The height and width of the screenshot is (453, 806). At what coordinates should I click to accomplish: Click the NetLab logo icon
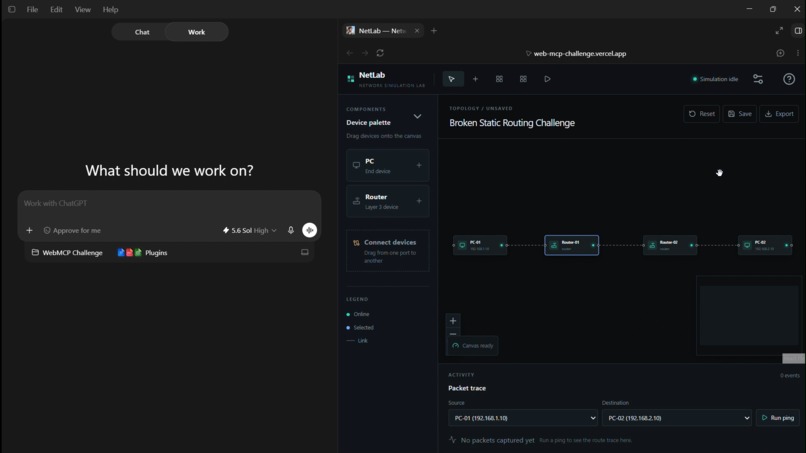pos(351,79)
